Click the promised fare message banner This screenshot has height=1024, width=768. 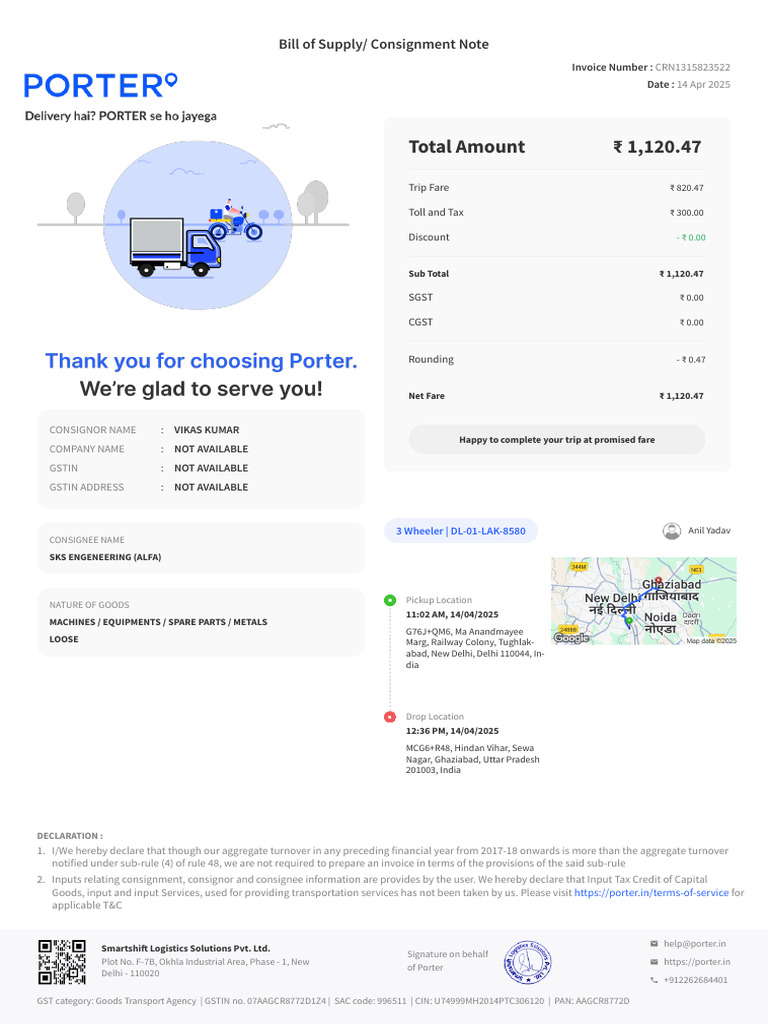coord(557,439)
